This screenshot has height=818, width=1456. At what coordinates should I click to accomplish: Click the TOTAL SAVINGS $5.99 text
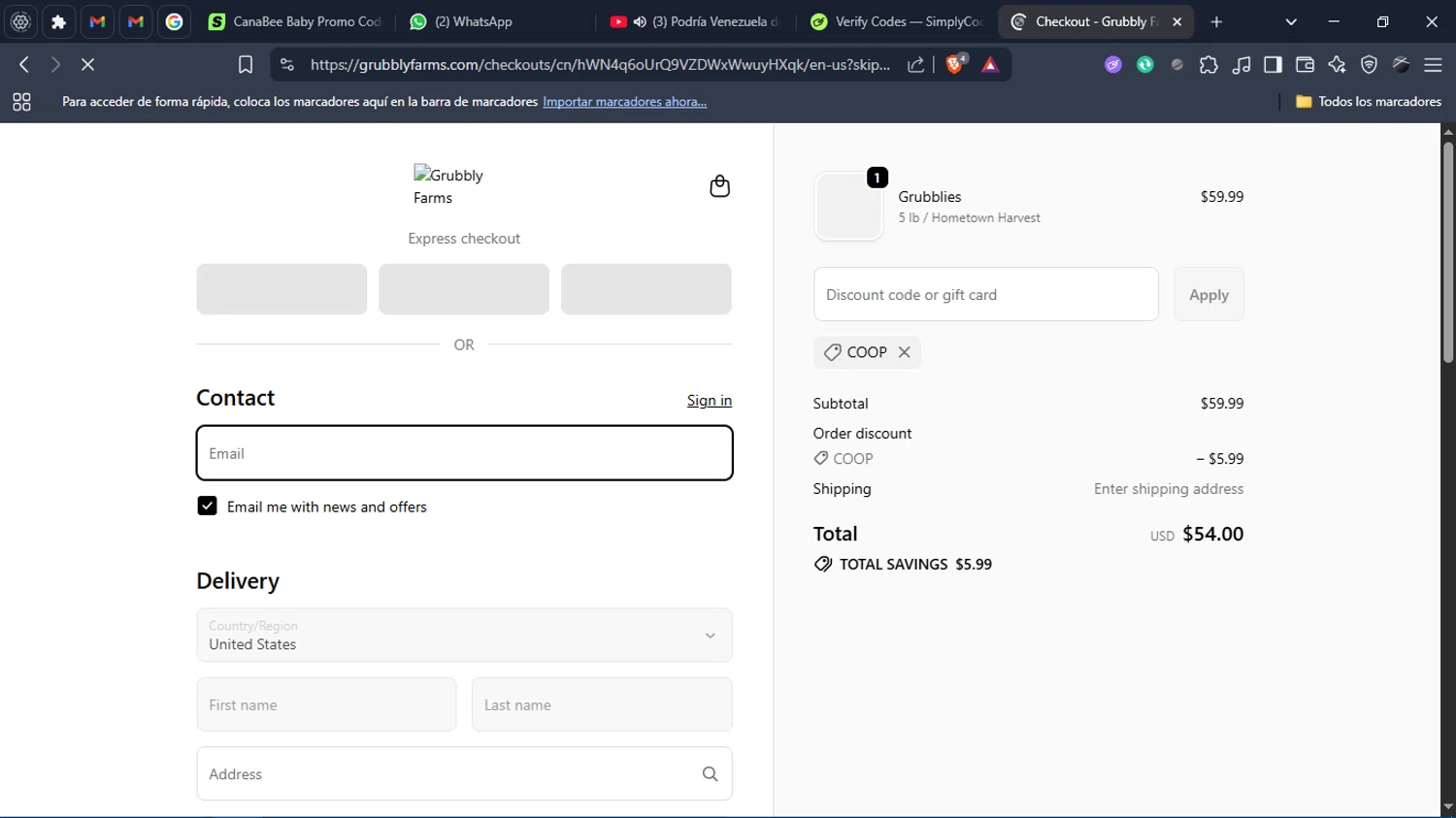(x=915, y=564)
